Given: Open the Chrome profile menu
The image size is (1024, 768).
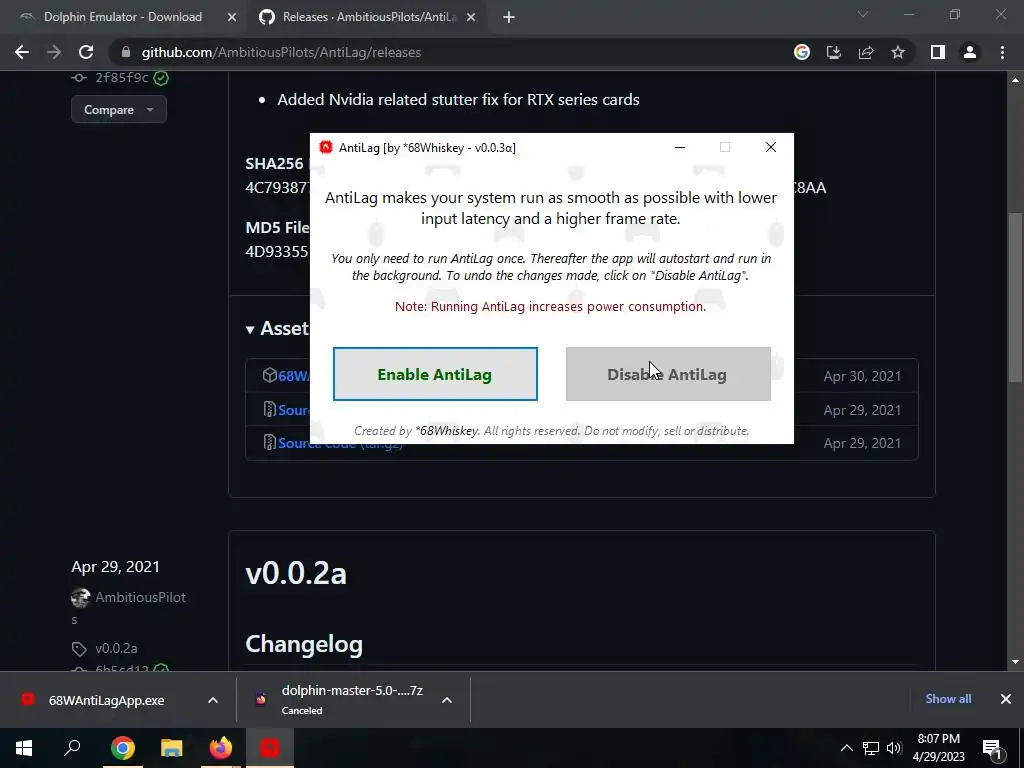Looking at the screenshot, I should pos(970,52).
